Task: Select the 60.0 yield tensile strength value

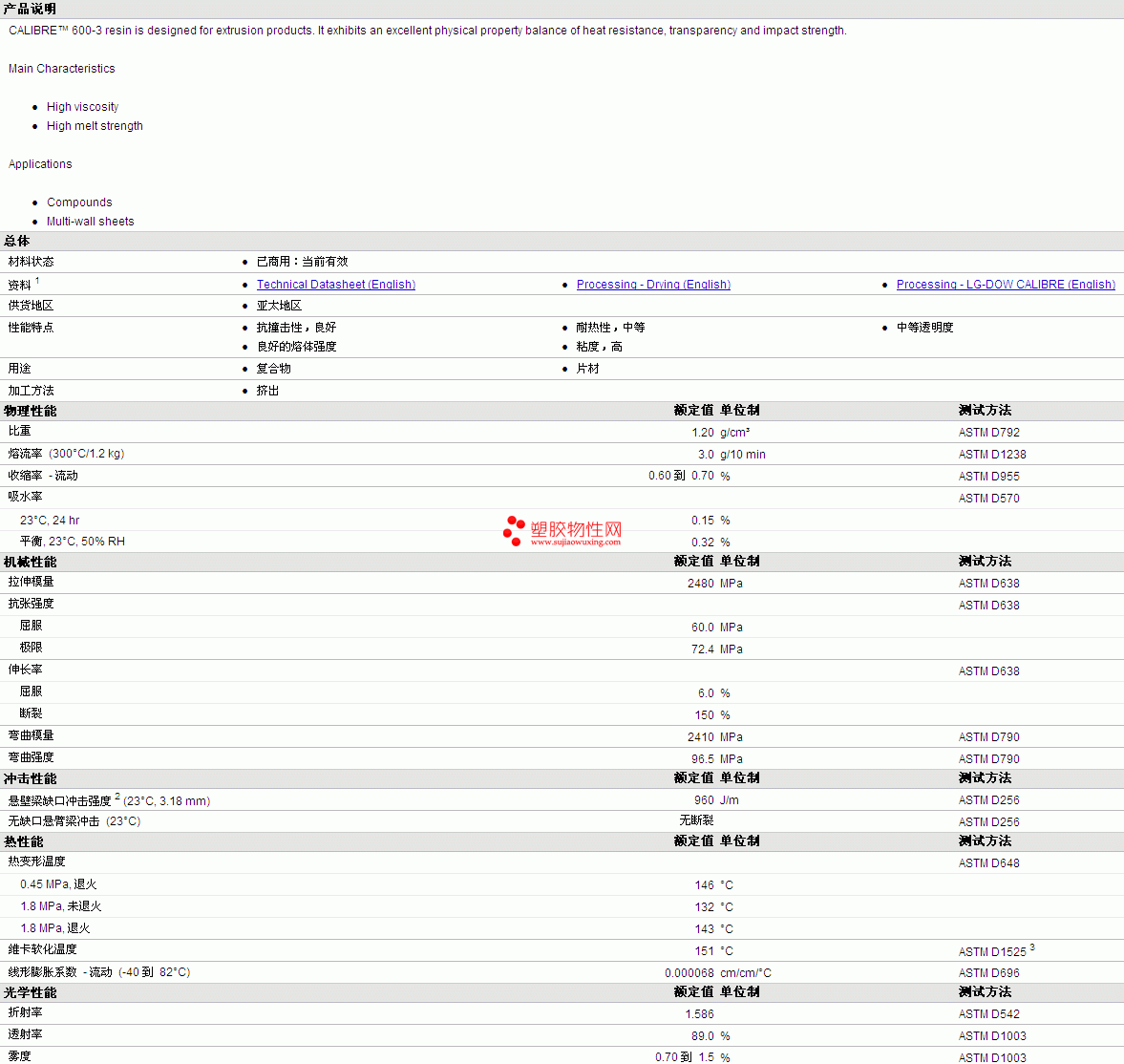Action: [x=703, y=628]
